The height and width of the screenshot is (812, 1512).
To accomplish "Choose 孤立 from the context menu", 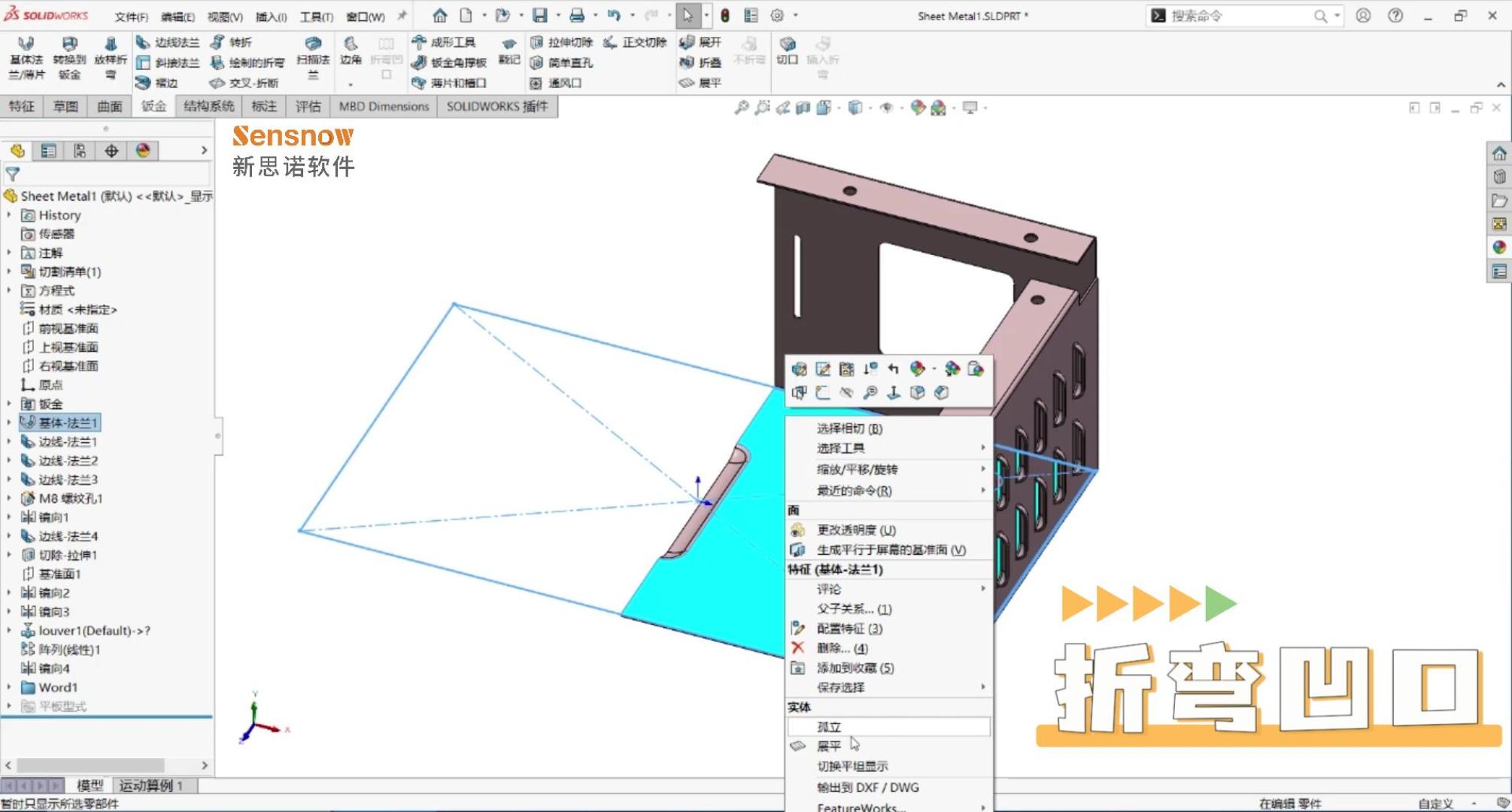I will pos(829,726).
